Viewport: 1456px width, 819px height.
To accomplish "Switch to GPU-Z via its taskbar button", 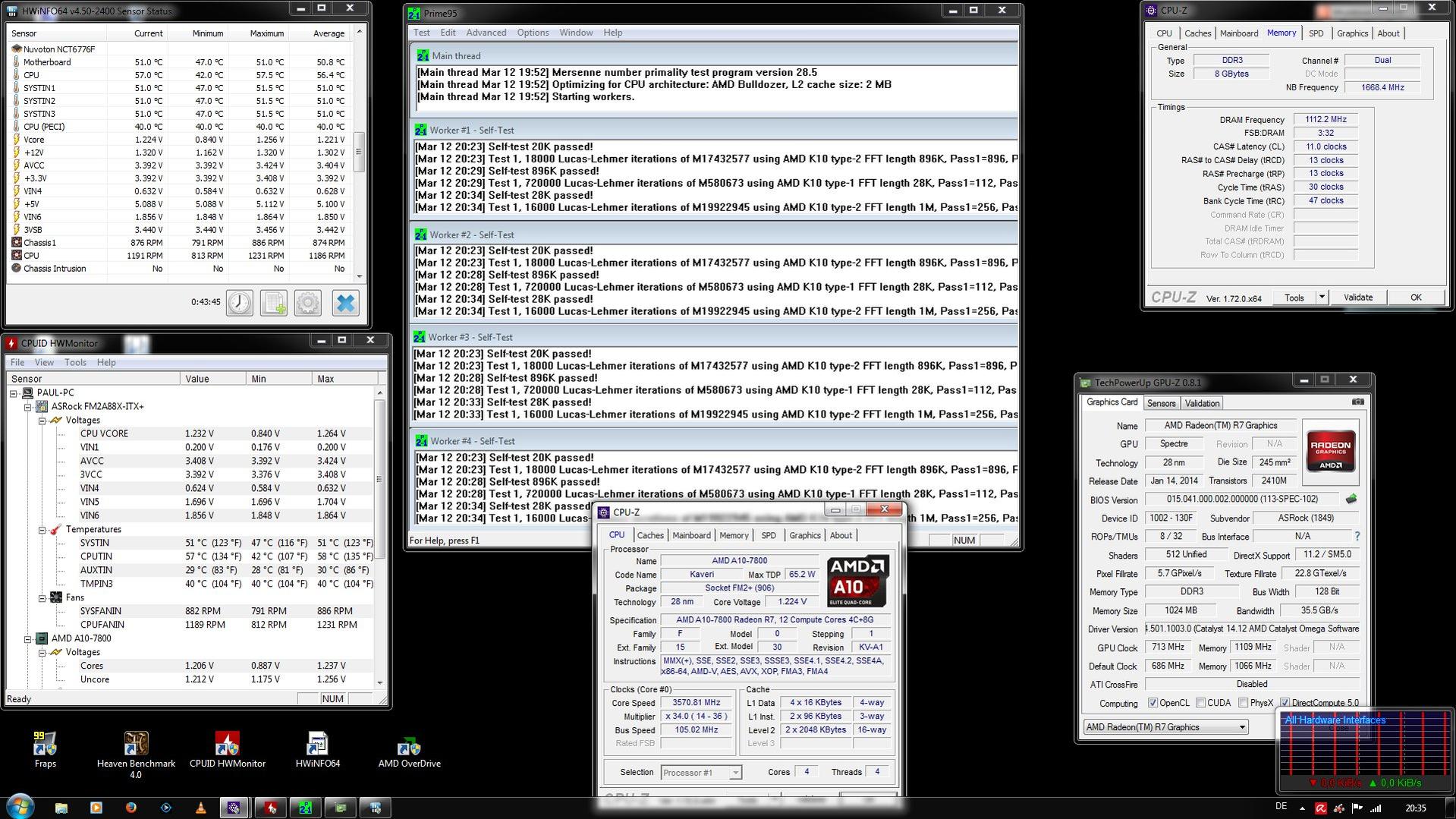I will [x=341, y=808].
